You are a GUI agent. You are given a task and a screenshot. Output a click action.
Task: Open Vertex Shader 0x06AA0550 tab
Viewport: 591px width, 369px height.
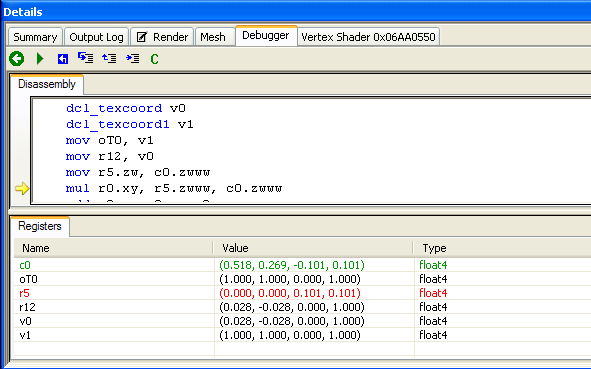369,37
